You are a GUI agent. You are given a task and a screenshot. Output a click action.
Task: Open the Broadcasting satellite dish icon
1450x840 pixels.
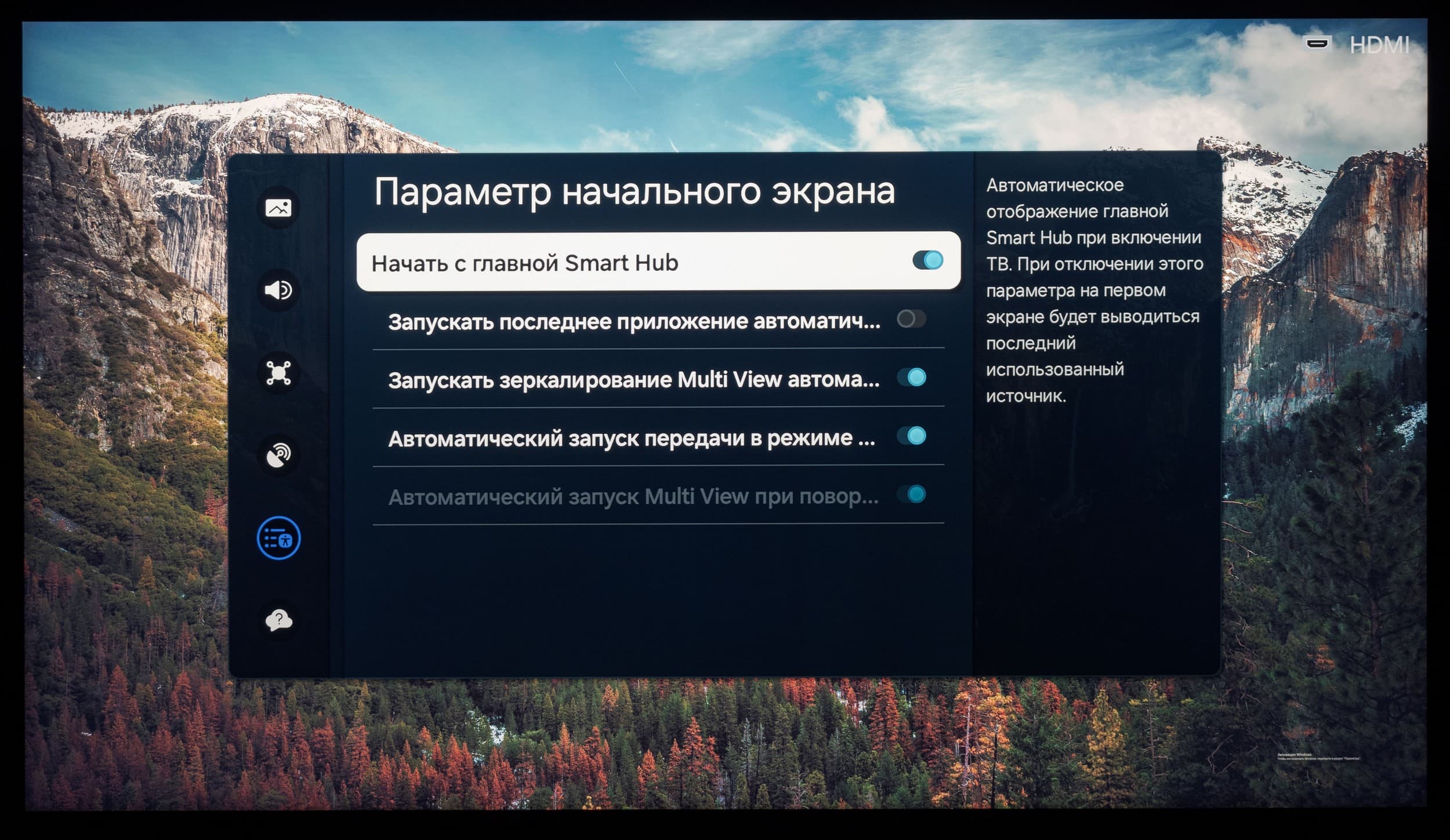(278, 456)
